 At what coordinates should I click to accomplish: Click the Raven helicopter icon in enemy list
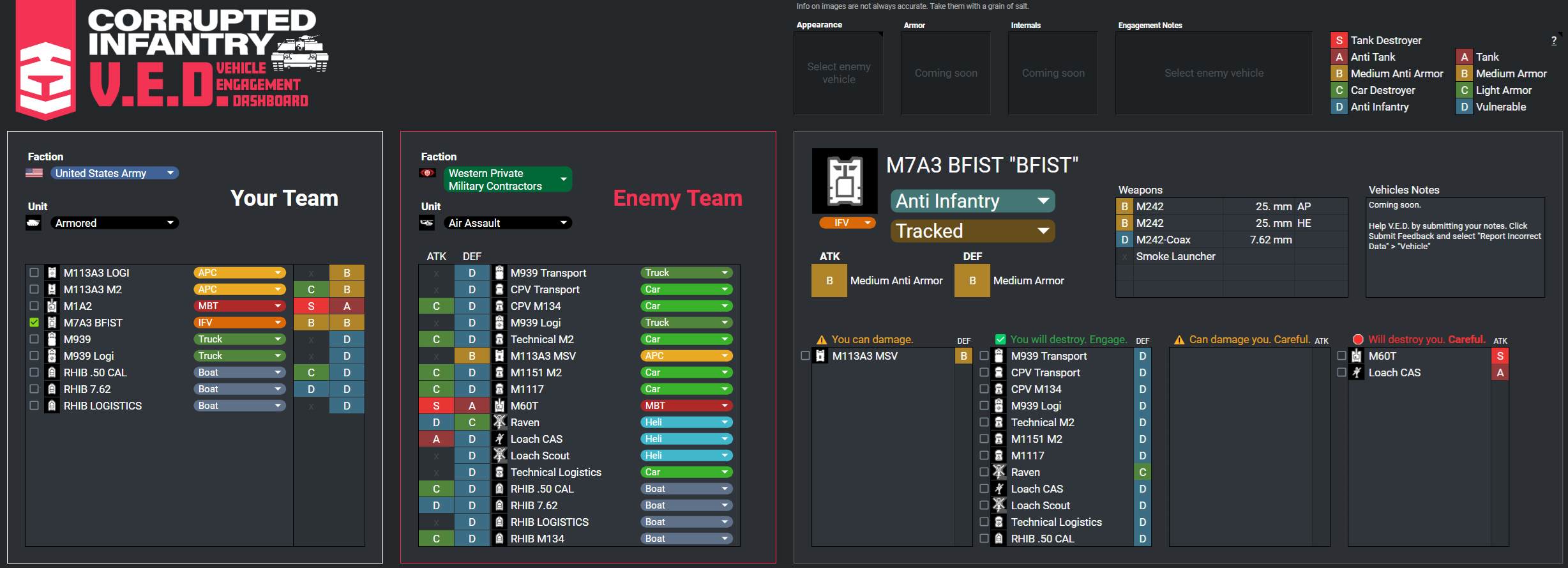[500, 422]
